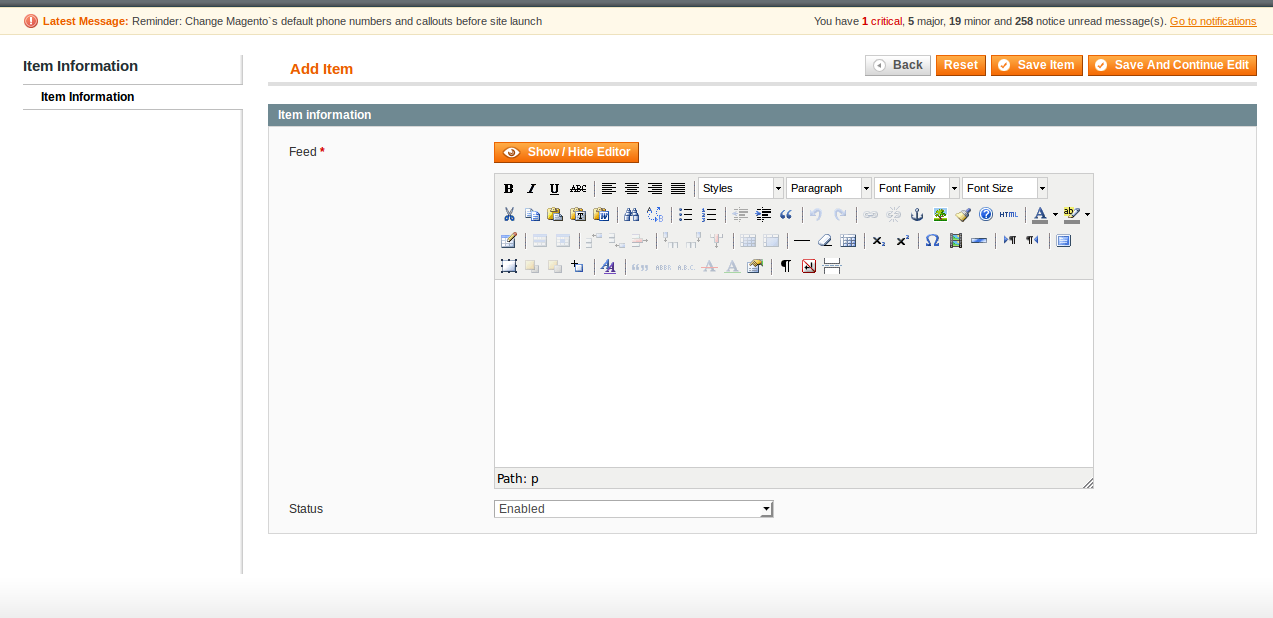Apply blockquote formatting
This screenshot has width=1273, height=618.
(x=786, y=214)
